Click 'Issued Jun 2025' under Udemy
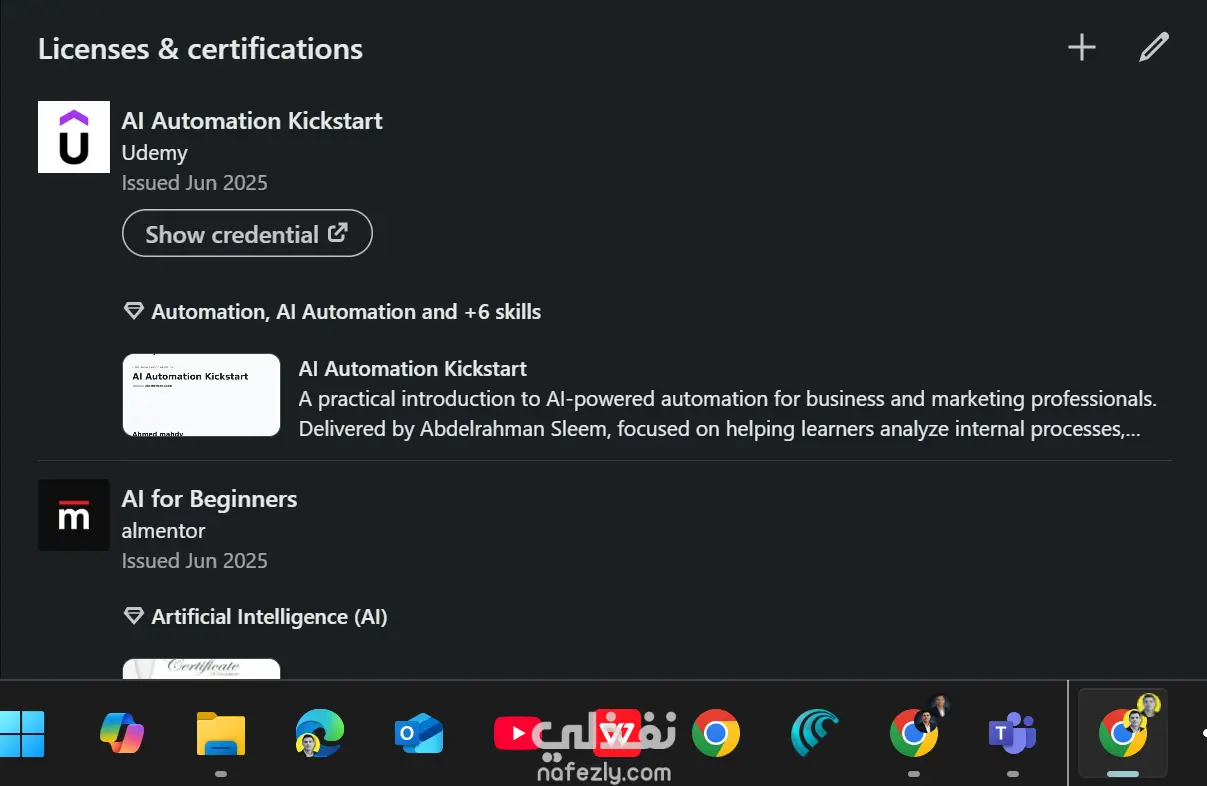 click(x=195, y=183)
